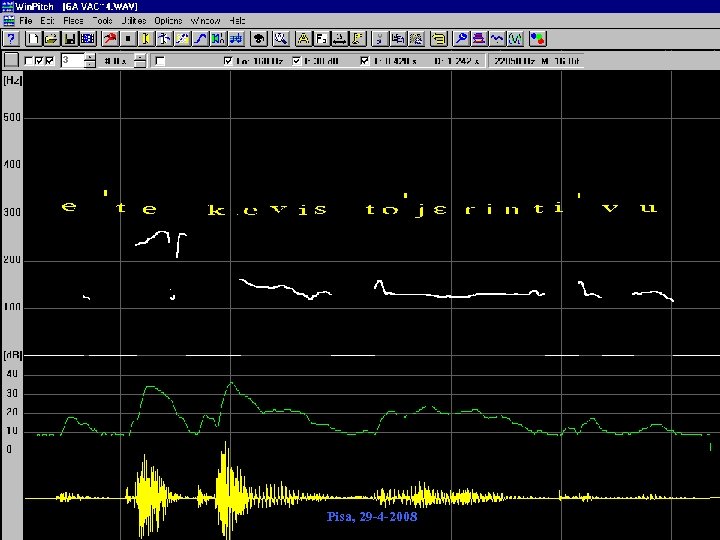Image resolution: width=720 pixels, height=540 pixels.
Task: Open a sound file with folder icon
Action: [51, 39]
